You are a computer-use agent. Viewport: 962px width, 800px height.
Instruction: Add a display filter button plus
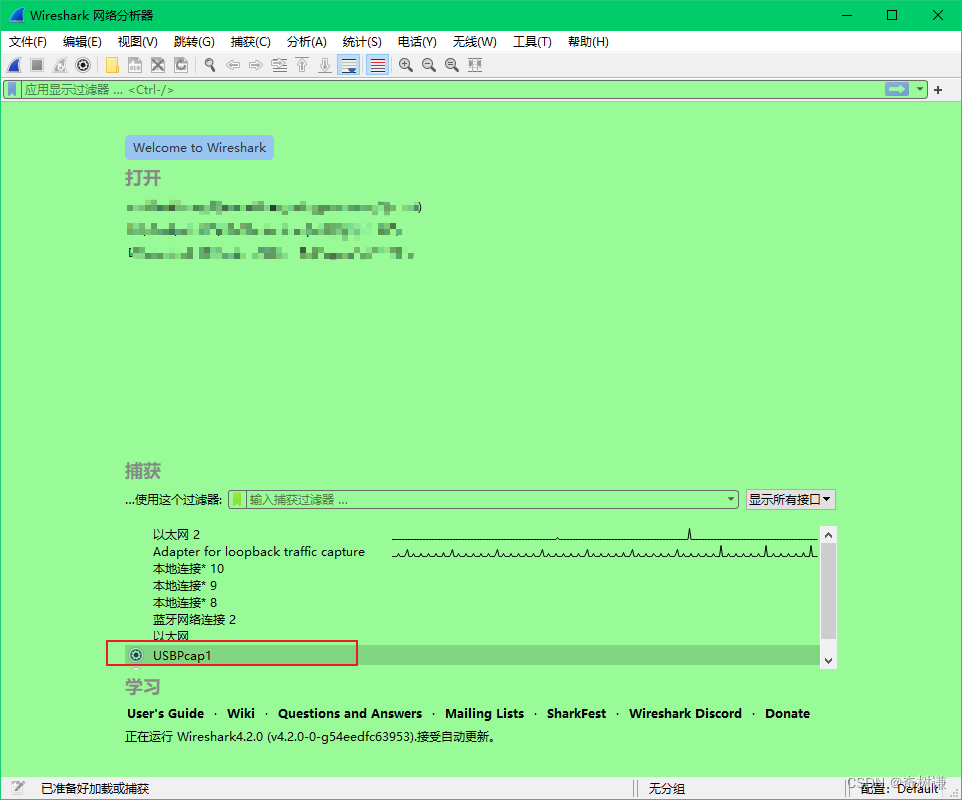(938, 90)
